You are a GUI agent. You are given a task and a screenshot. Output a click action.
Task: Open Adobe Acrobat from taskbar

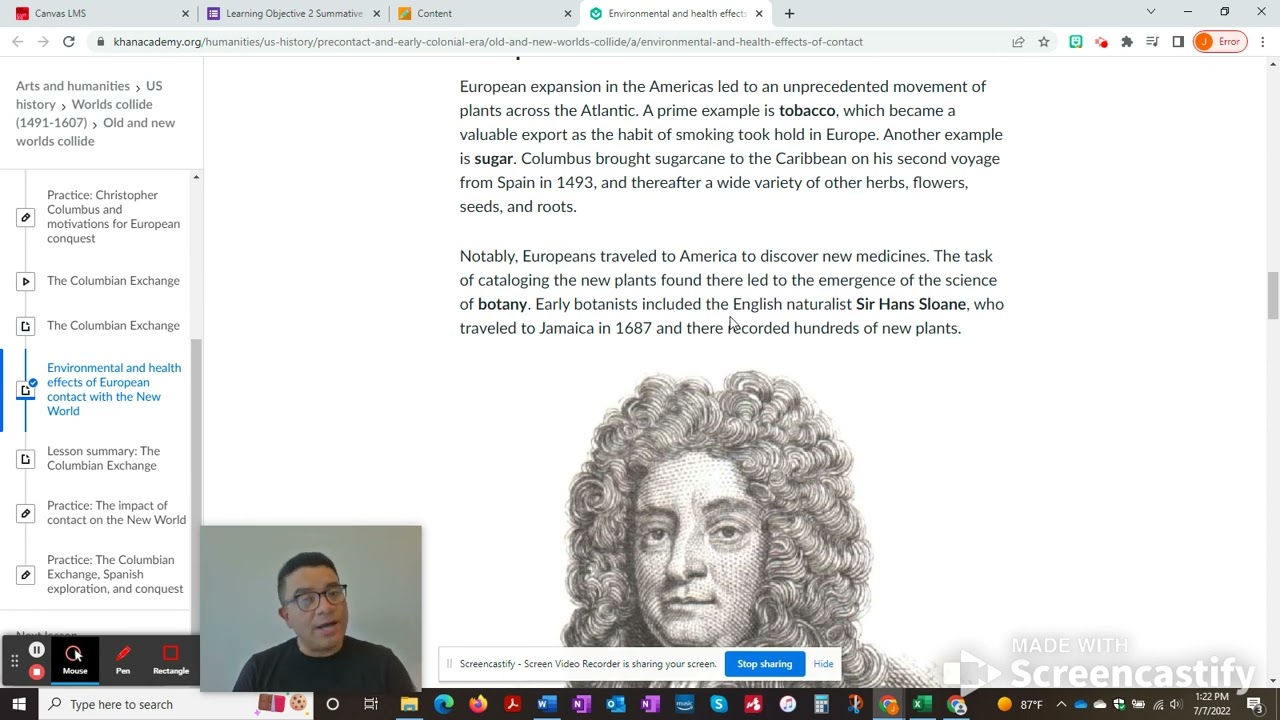click(x=512, y=704)
